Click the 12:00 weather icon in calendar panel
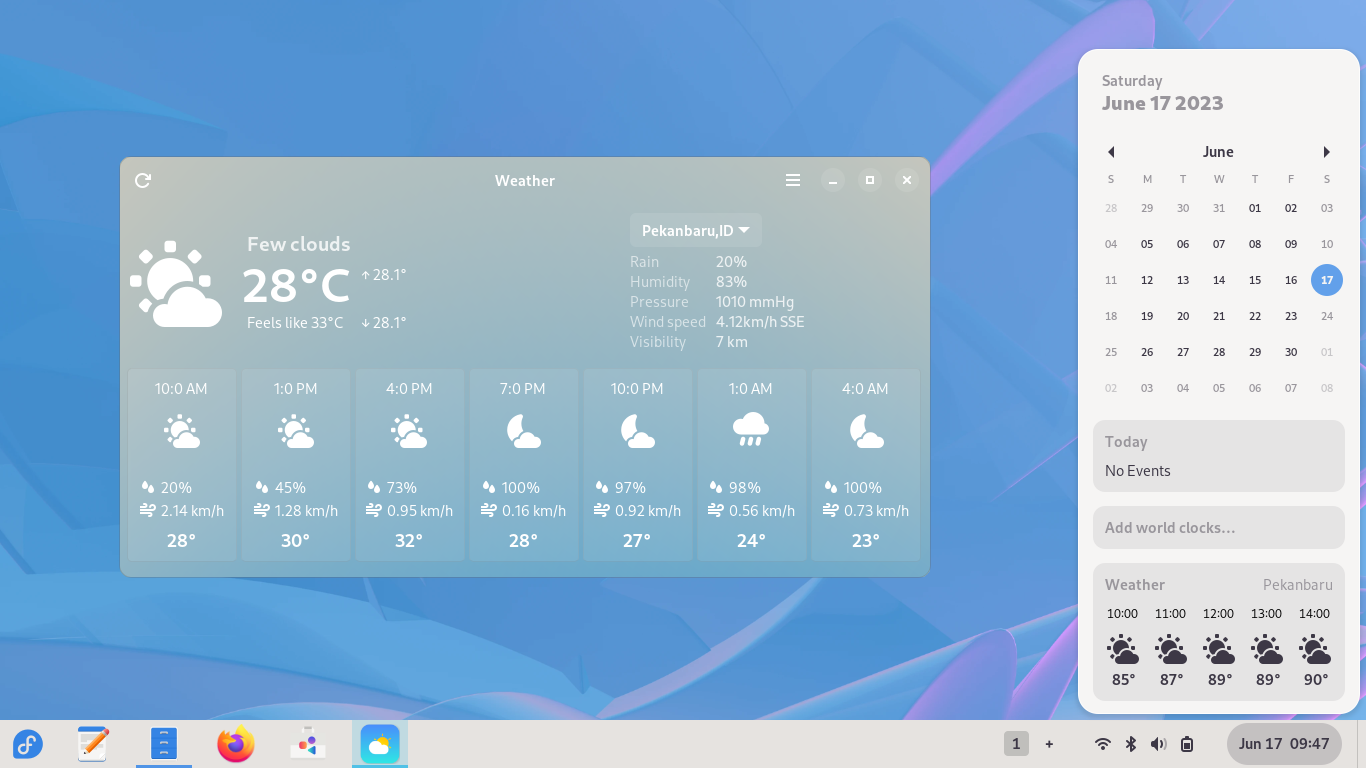Screen dimensions: 1366x768 pos(1219,650)
